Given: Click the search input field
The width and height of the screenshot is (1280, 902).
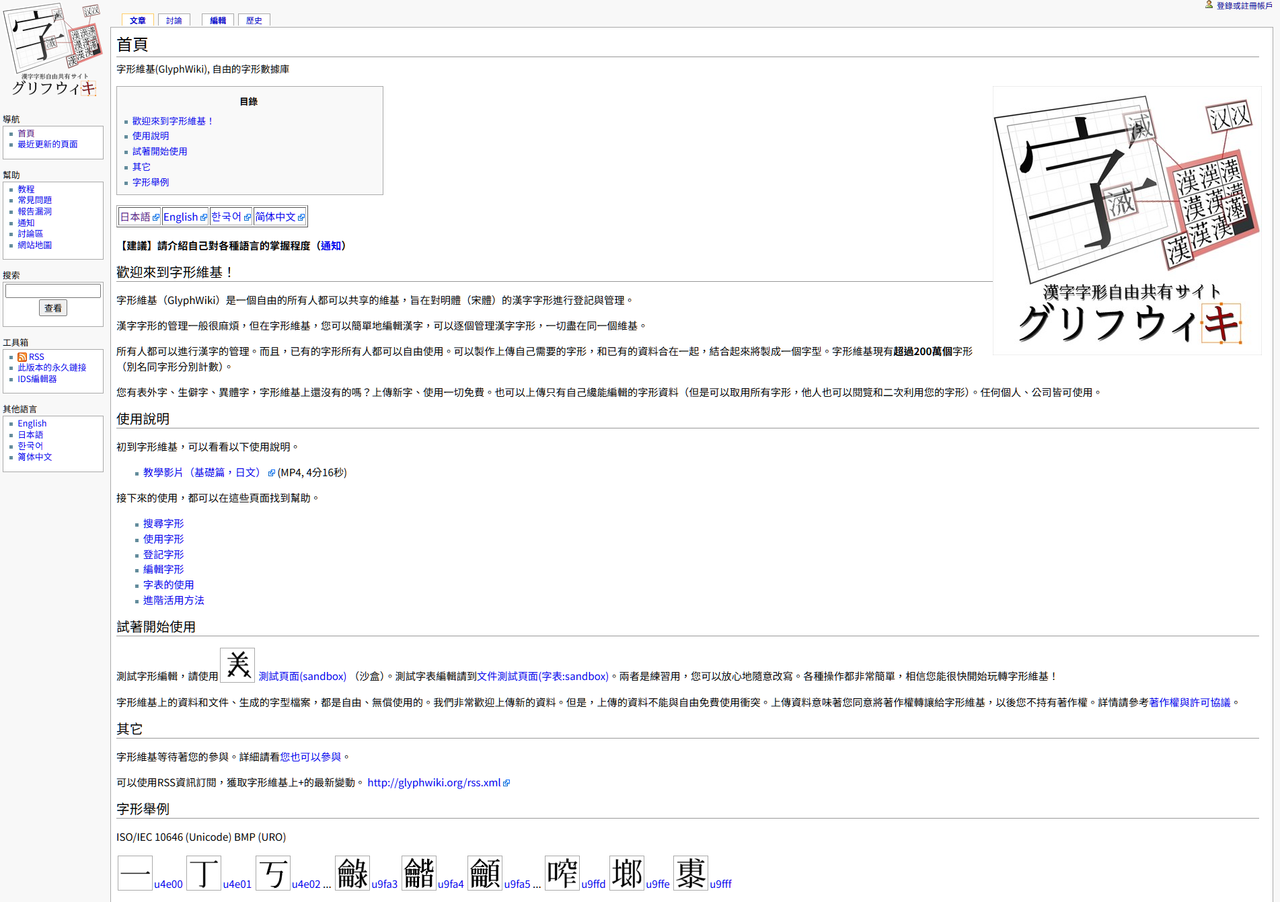Looking at the screenshot, I should click(53, 291).
